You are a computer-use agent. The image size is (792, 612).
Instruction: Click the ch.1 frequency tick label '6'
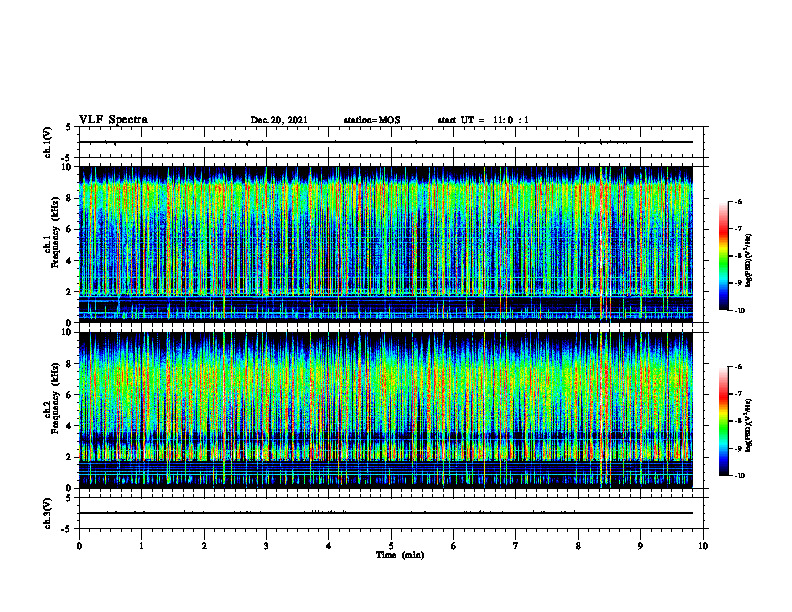[69, 229]
